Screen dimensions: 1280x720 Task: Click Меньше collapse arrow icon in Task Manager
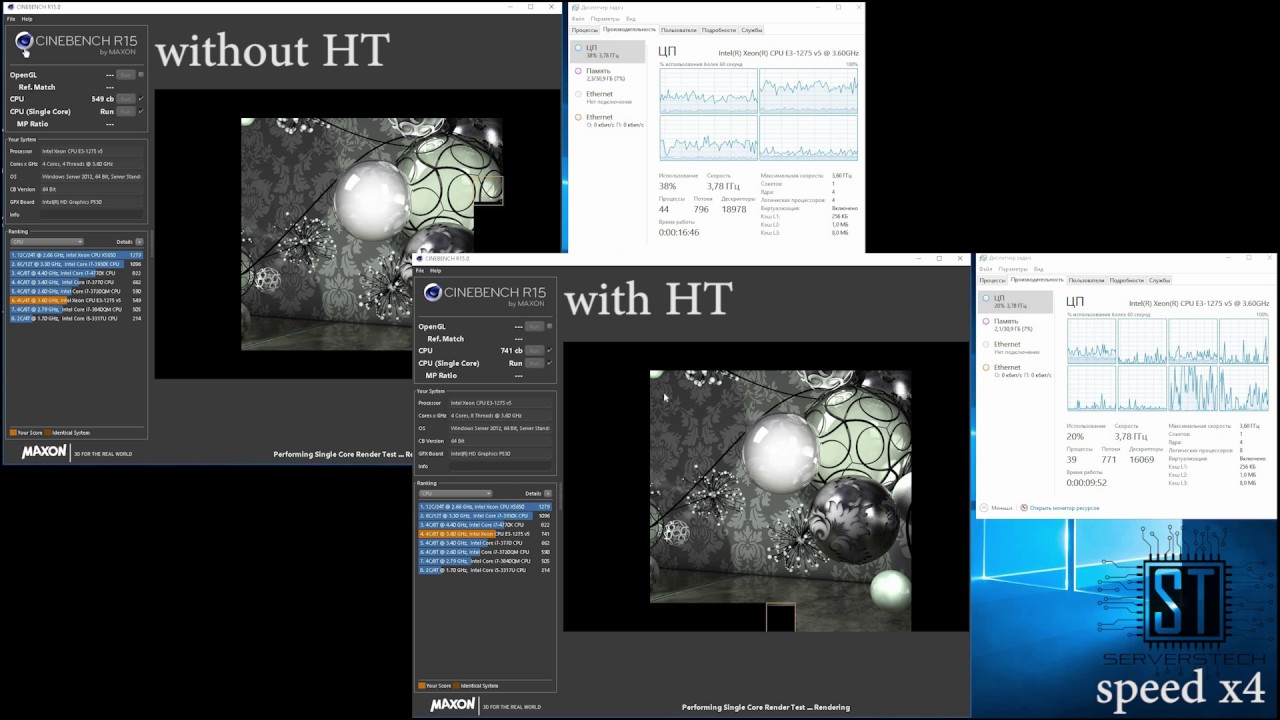pyautogui.click(x=984, y=508)
